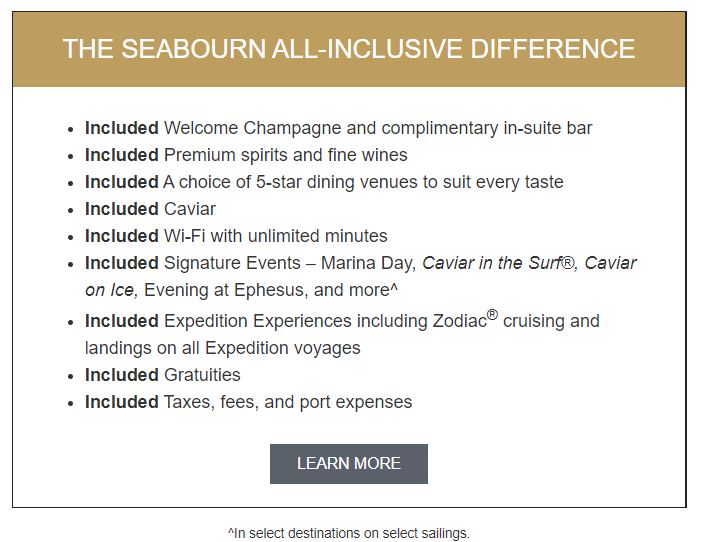This screenshot has width=709, height=542.
Task: Click the bullet point before Included Gratuities
Action: [70, 377]
